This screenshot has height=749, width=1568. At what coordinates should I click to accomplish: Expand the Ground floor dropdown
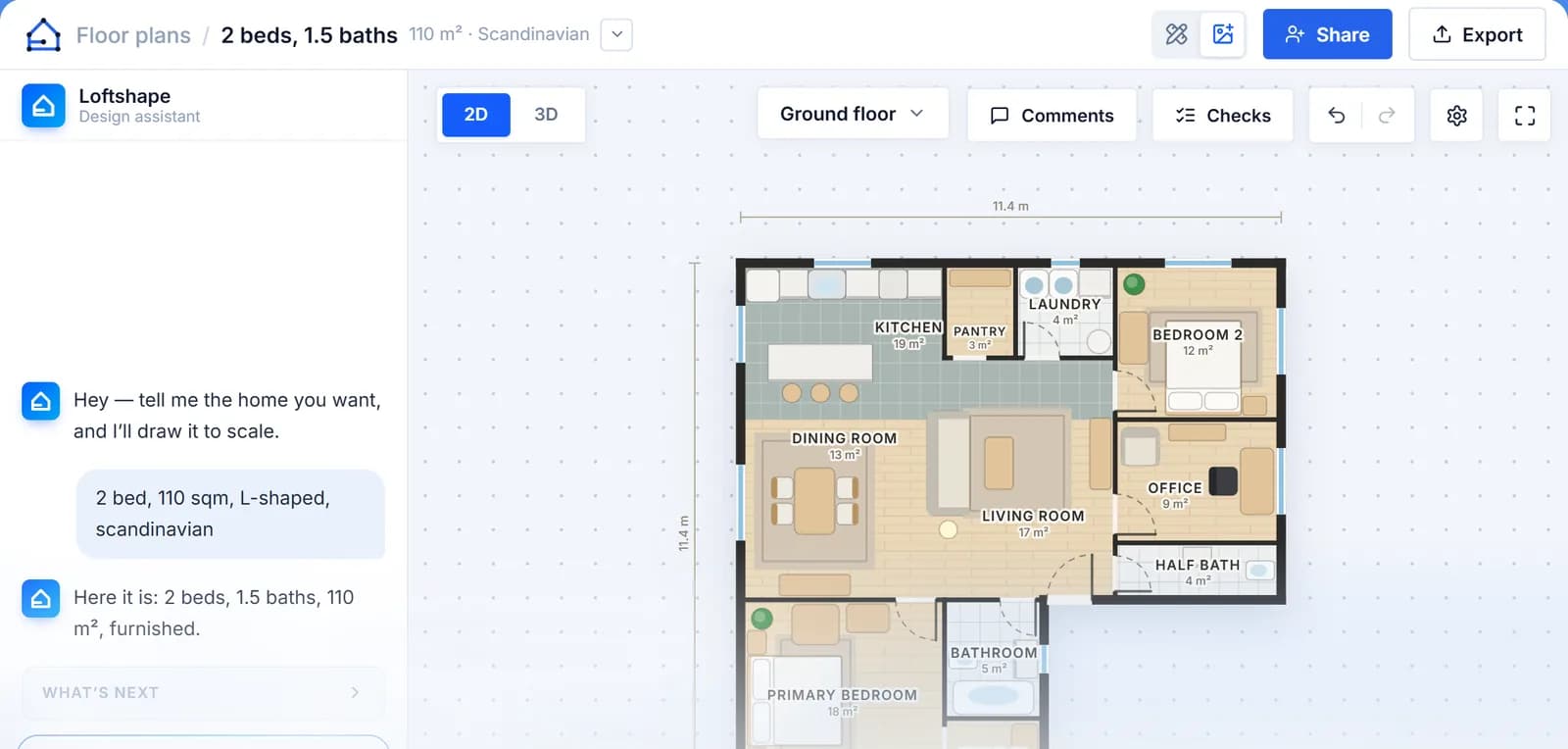tap(852, 114)
